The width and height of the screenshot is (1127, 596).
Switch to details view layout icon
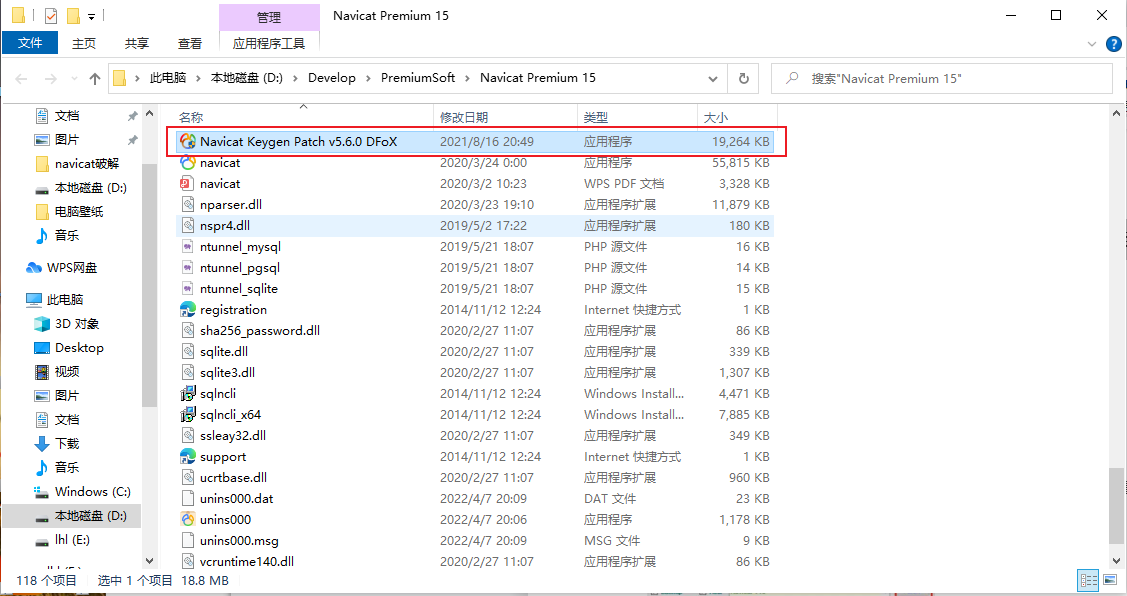(x=1088, y=580)
